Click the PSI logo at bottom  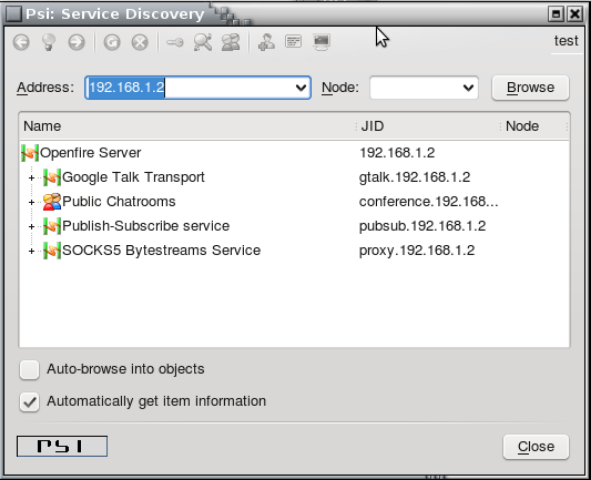62,446
